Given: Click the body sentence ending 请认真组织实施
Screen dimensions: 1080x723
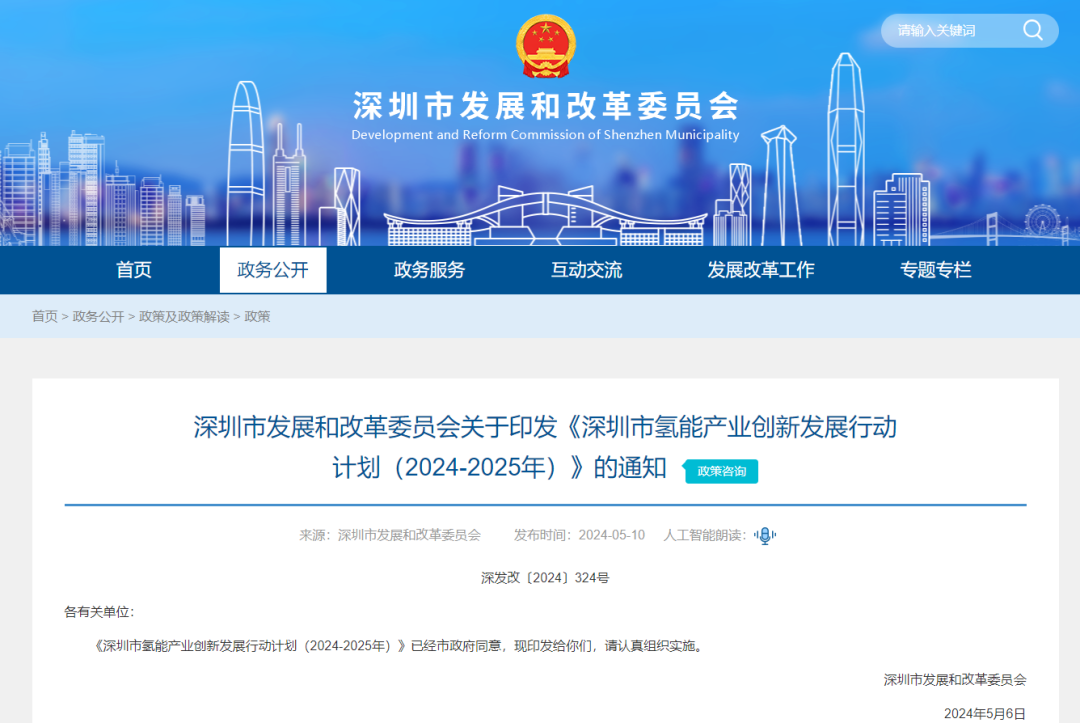Looking at the screenshot, I should point(399,646).
